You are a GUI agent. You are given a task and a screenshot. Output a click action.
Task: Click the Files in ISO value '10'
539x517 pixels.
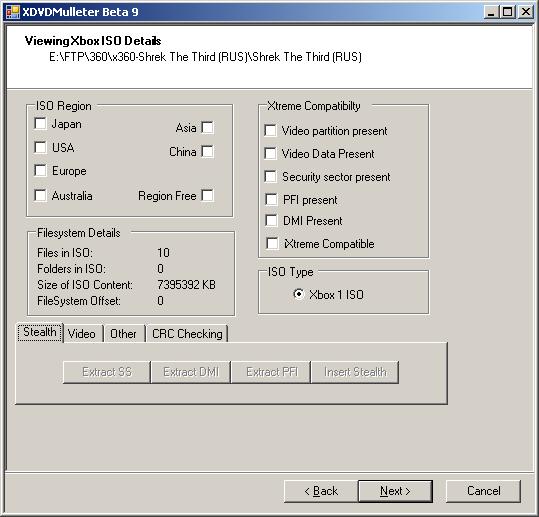click(163, 253)
